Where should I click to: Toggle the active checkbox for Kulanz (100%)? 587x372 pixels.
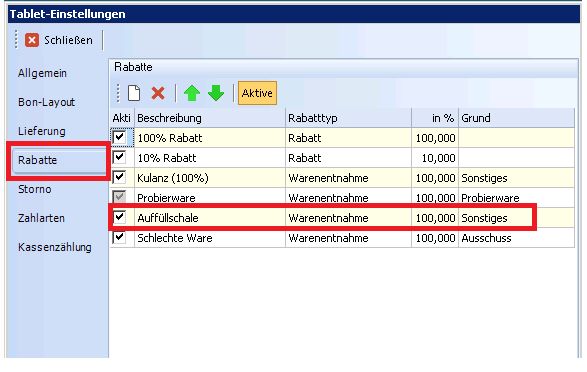(x=119, y=177)
